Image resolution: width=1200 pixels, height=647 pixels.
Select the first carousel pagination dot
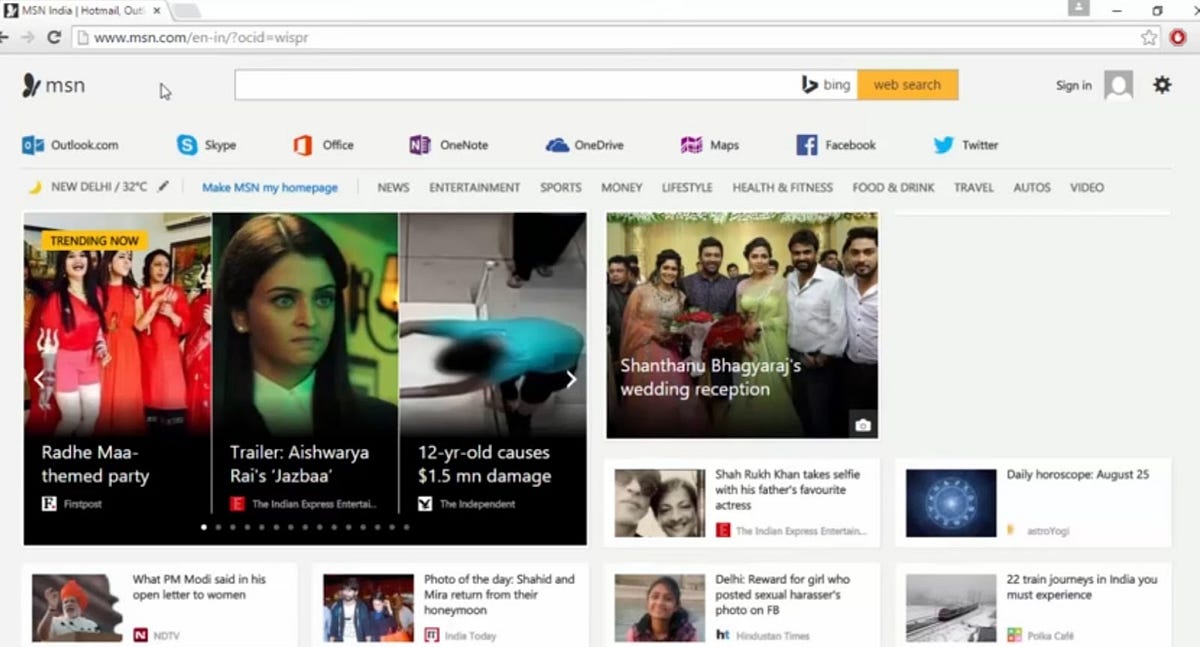tap(204, 526)
